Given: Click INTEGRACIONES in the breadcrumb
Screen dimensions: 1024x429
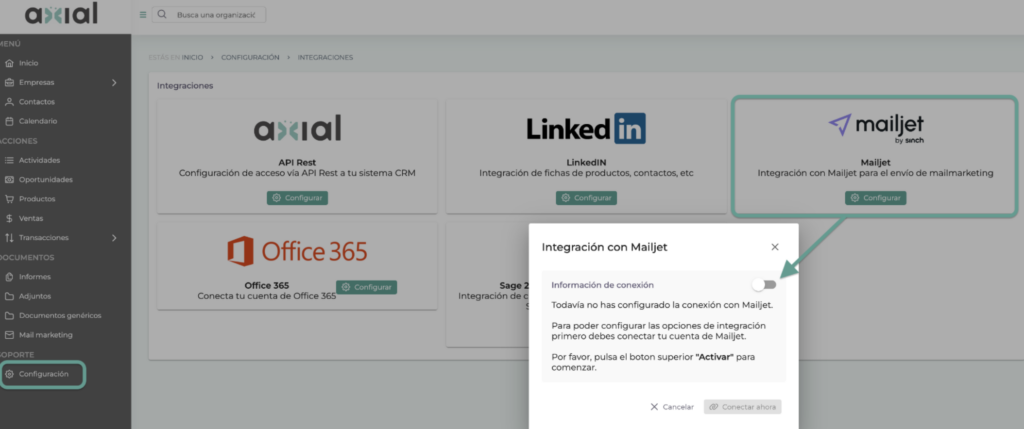Looking at the screenshot, I should pos(325,57).
